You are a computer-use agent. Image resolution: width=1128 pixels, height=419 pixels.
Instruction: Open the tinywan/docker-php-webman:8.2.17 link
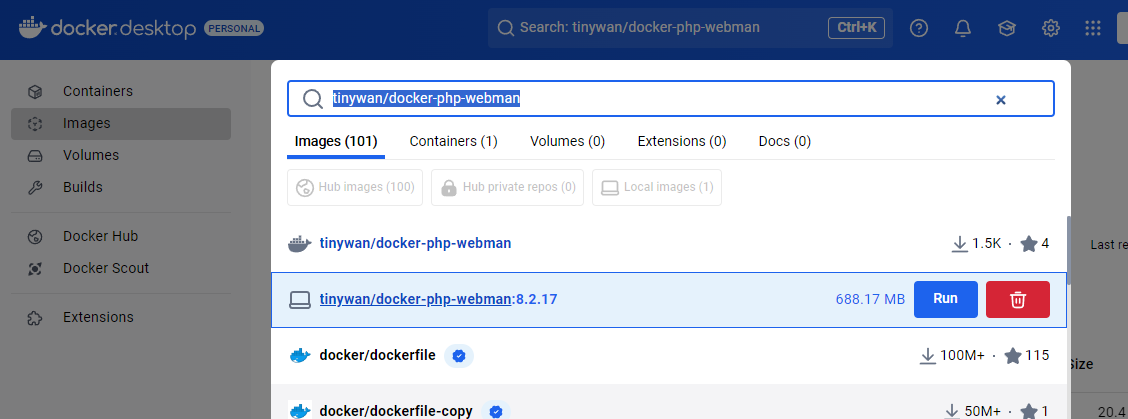pos(438,299)
